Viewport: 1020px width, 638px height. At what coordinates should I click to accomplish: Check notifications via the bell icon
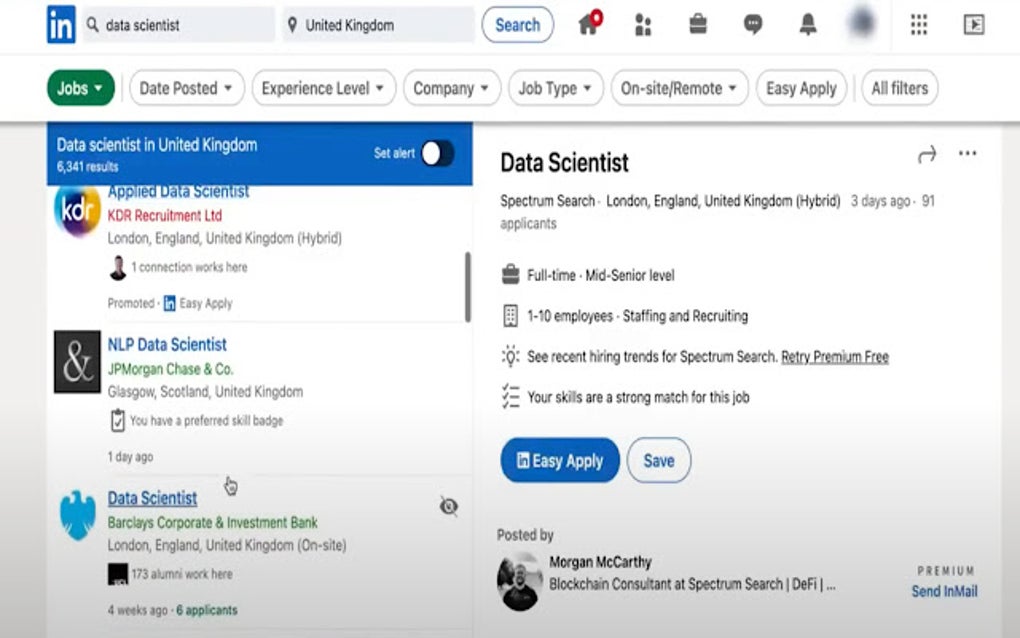click(807, 25)
